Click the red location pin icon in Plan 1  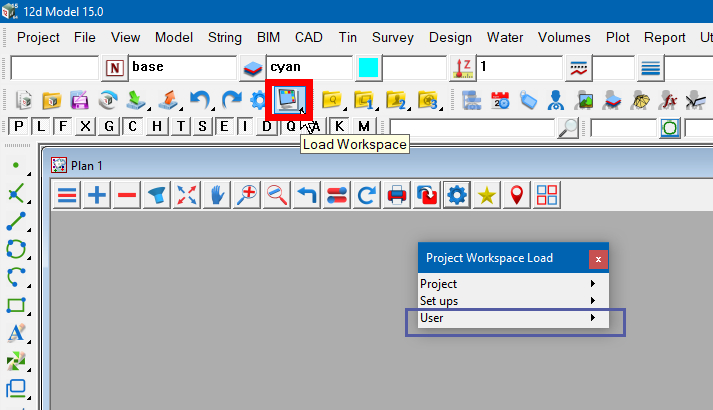pyautogui.click(x=517, y=195)
